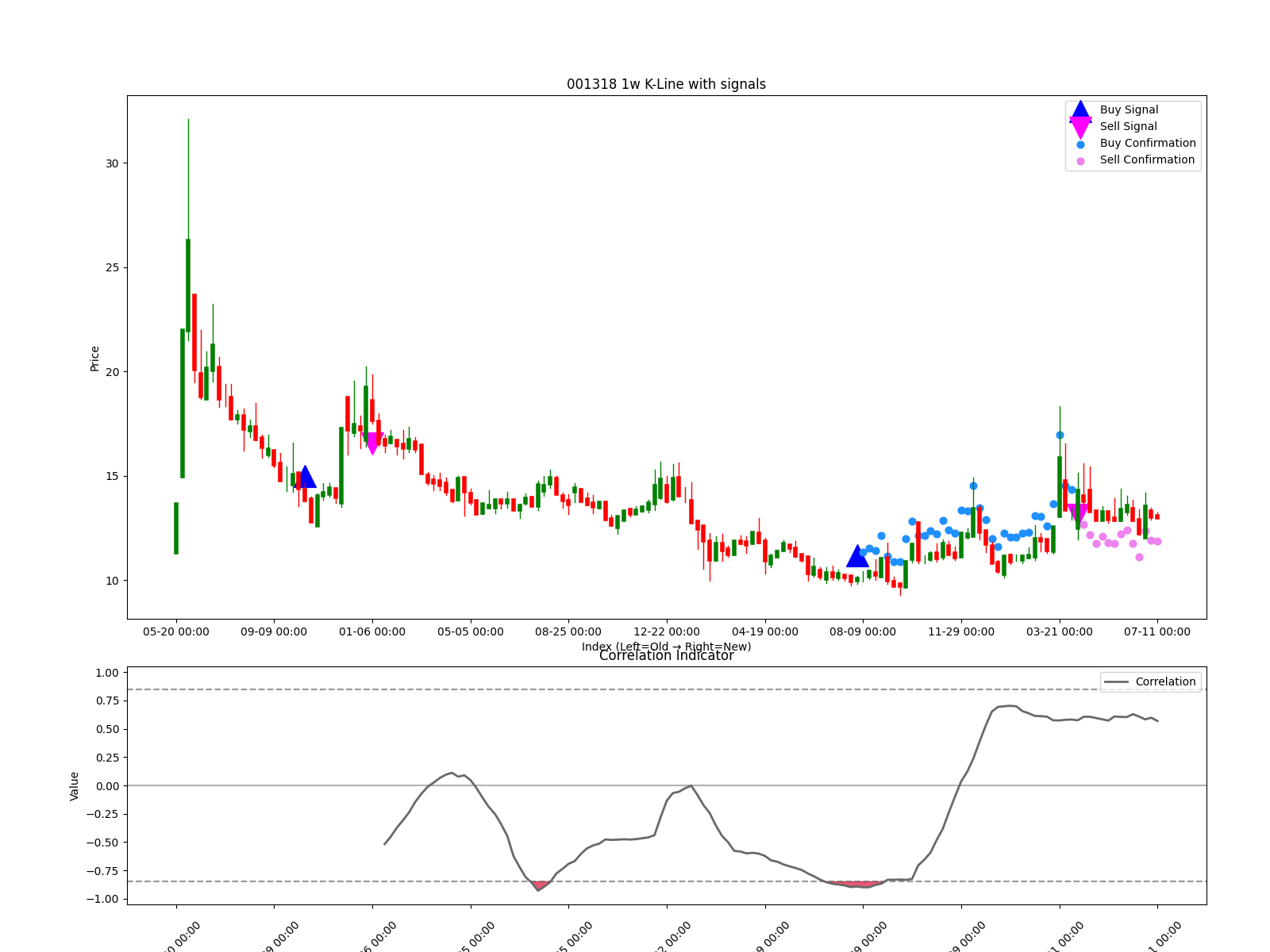Click the first buy signal triangle near 09-09
Viewport: 1270px width, 952px height.
pyautogui.click(x=305, y=477)
